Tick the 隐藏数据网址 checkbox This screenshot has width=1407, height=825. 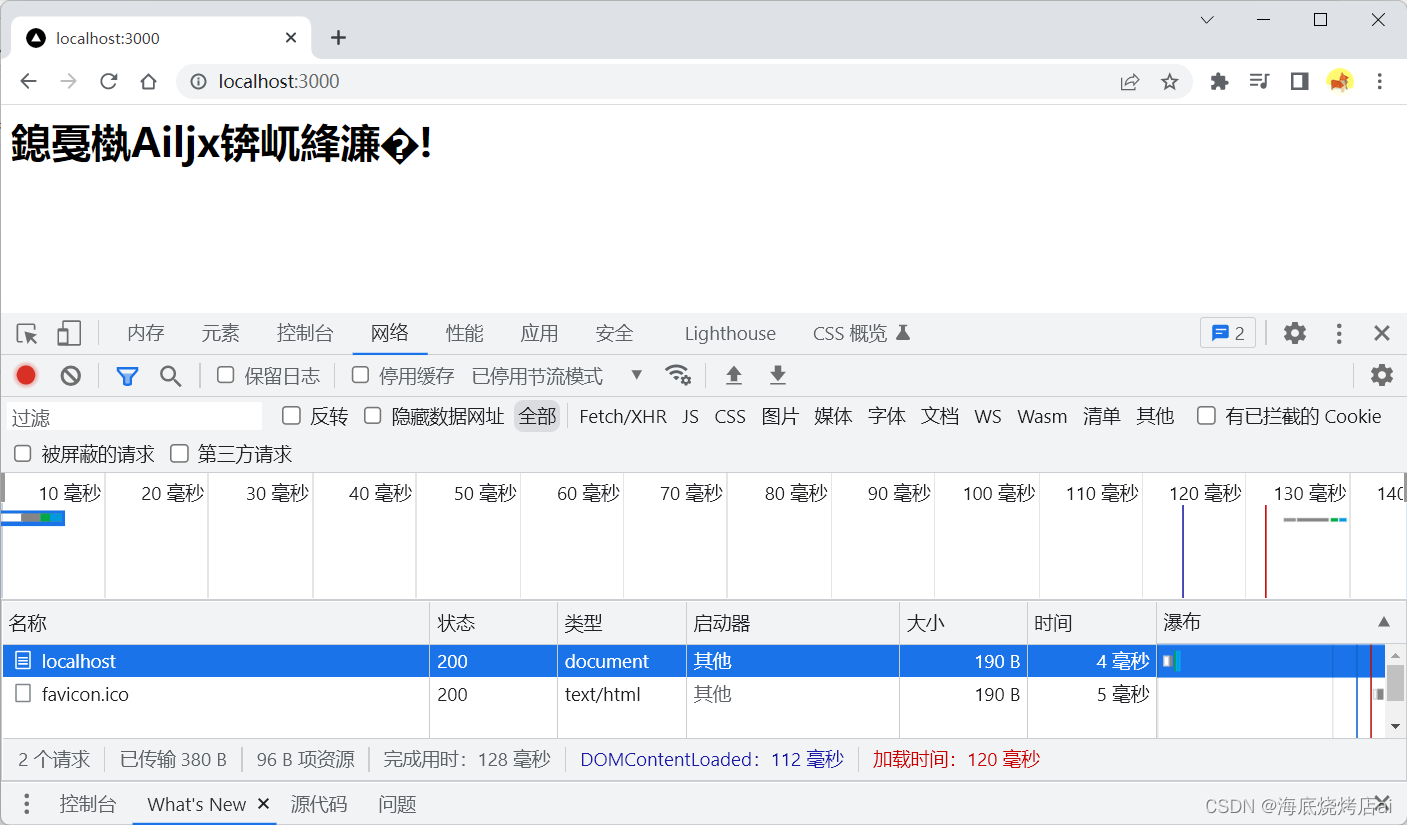click(x=373, y=416)
